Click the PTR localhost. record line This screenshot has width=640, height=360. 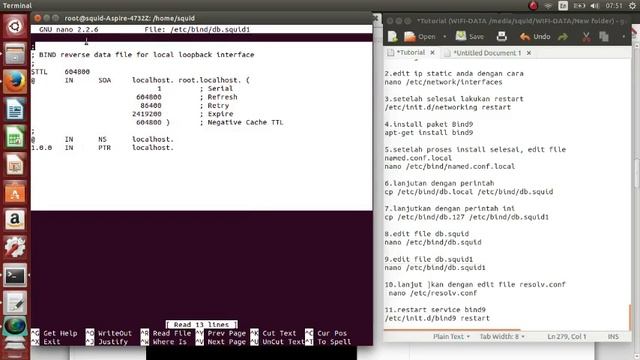[x=102, y=148]
